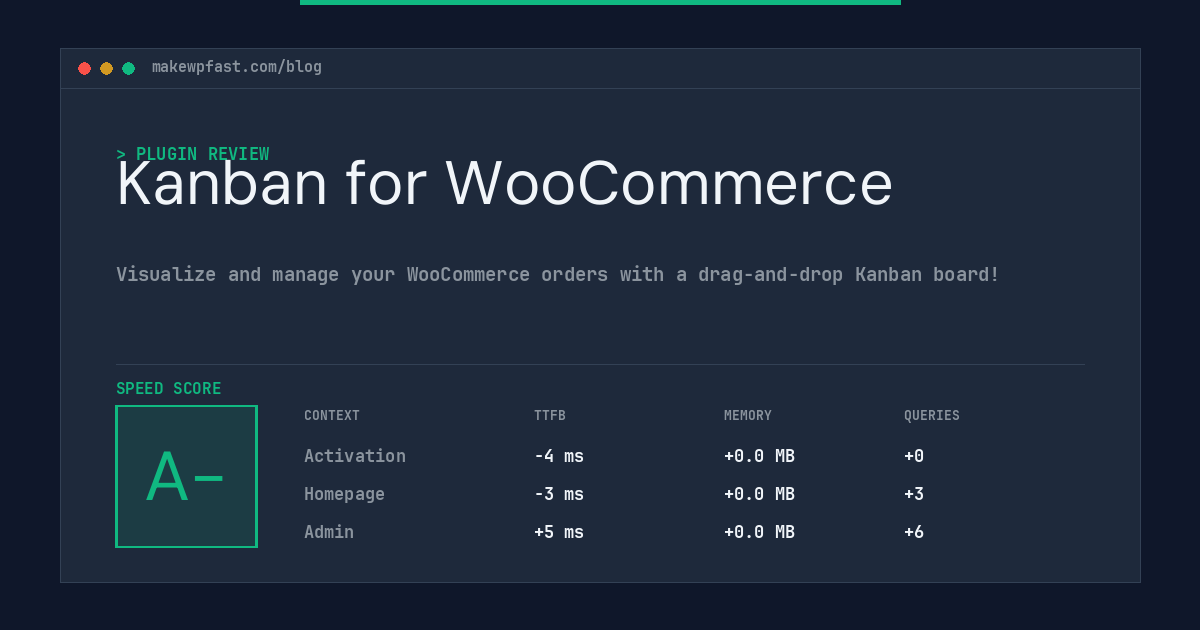The height and width of the screenshot is (630, 1200).
Task: Click the Admin memory value +0.0 MB
Action: [x=759, y=532]
